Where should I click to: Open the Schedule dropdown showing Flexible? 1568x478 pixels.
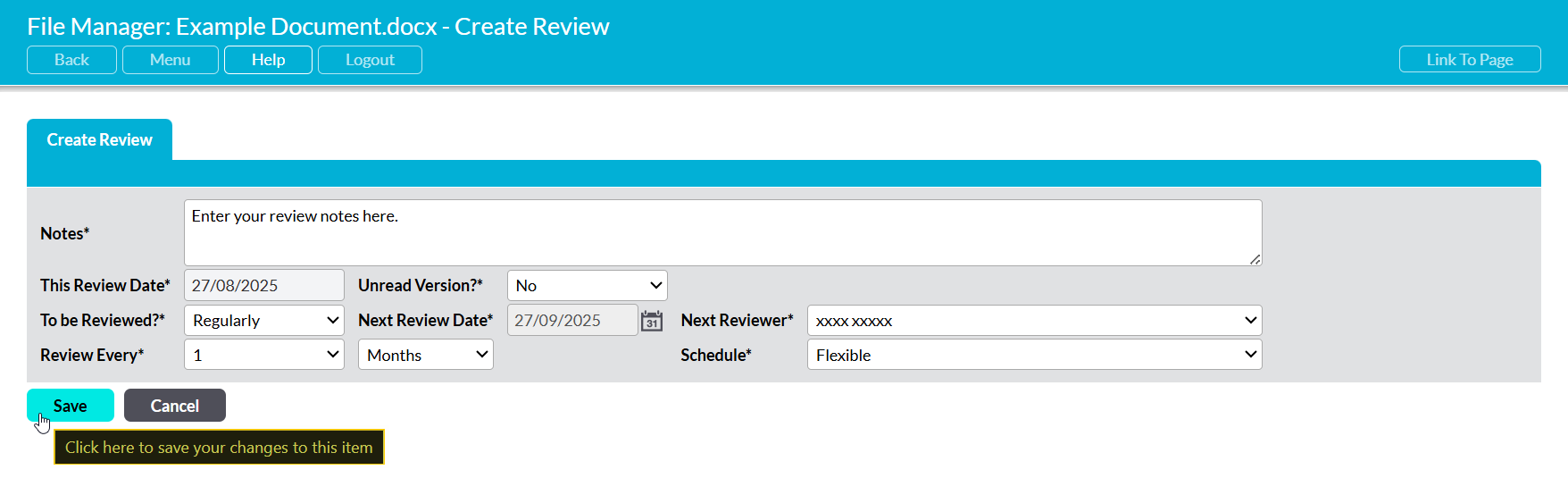[1033, 356]
